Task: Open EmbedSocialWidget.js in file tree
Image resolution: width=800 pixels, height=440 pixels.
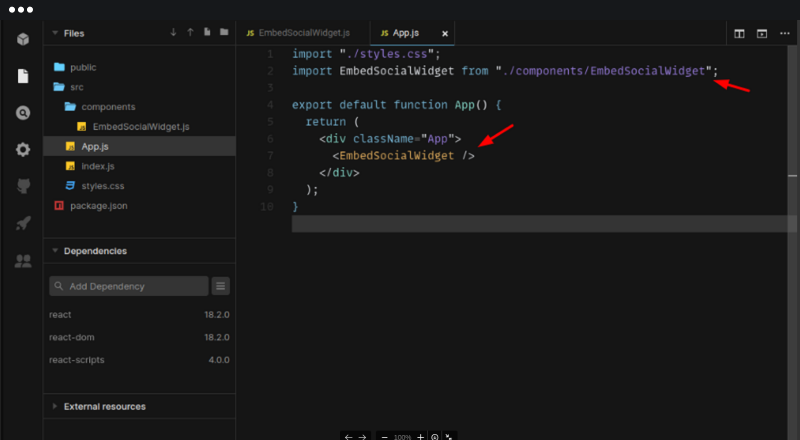Action: tap(139, 127)
